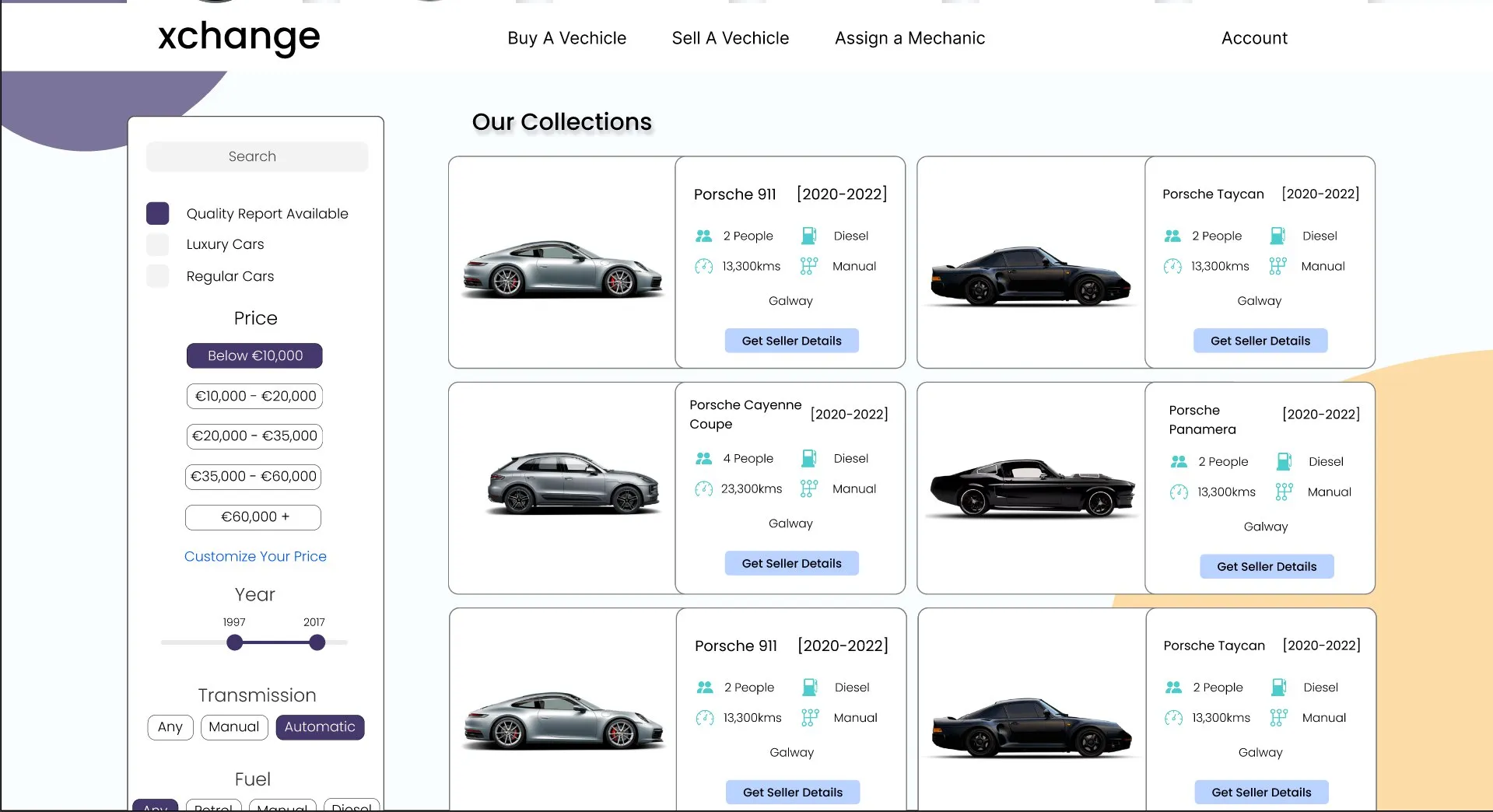This screenshot has width=1493, height=812.
Task: Click the 2017 year slider handle
Action: [317, 642]
